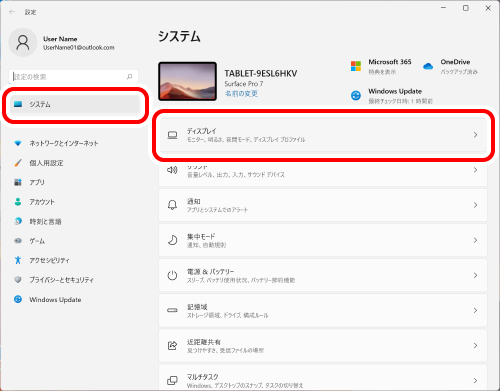
Task: Click the プライバシーとセキュリティ shield icon
Action: coord(18,279)
